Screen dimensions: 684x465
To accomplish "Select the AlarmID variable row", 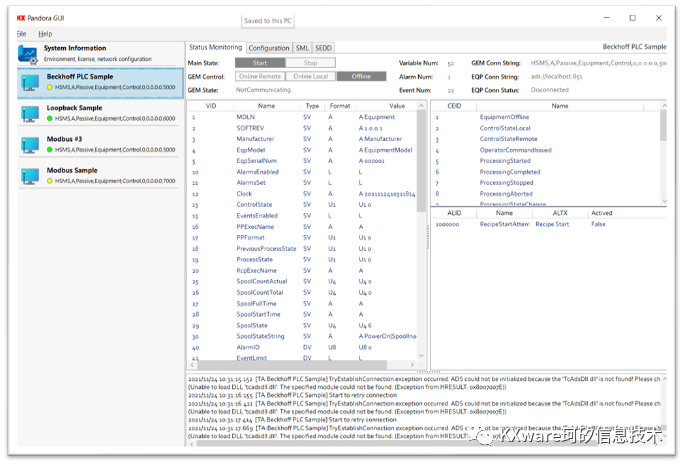I will point(303,347).
